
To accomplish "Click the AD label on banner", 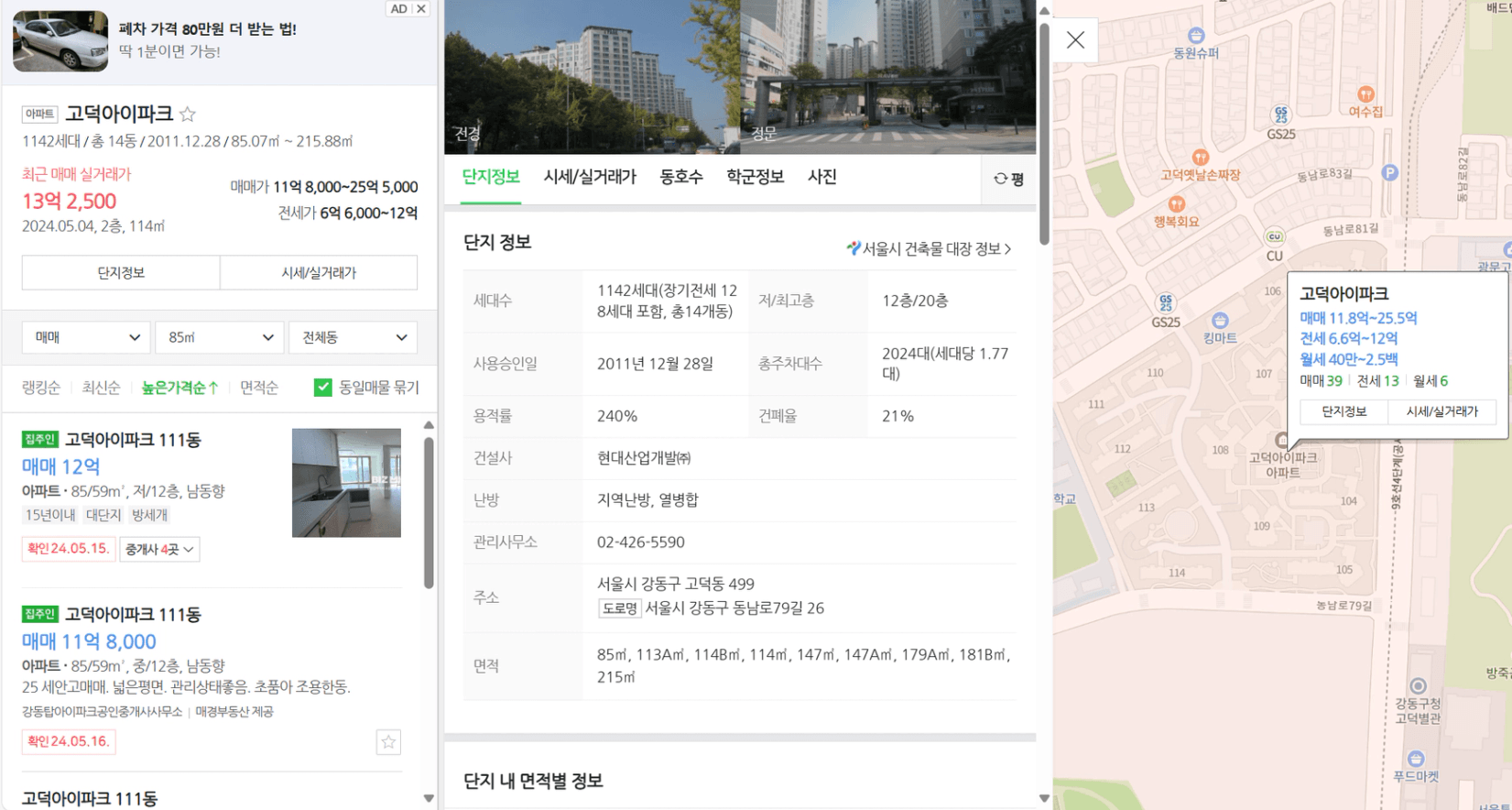I will pyautogui.click(x=399, y=8).
